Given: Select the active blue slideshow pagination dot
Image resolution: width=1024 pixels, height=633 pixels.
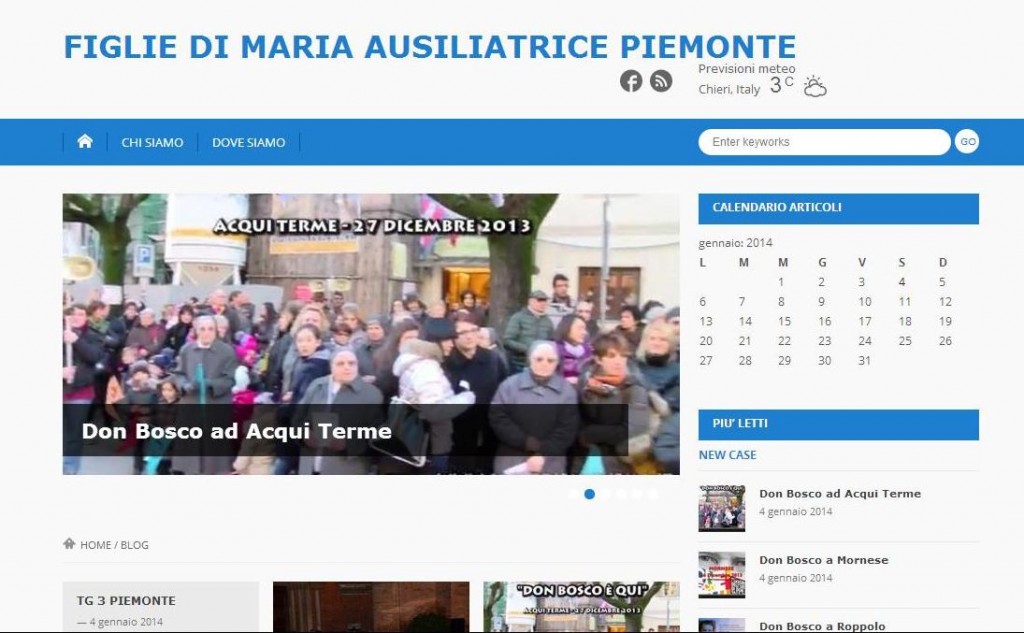Looking at the screenshot, I should coord(589,495).
